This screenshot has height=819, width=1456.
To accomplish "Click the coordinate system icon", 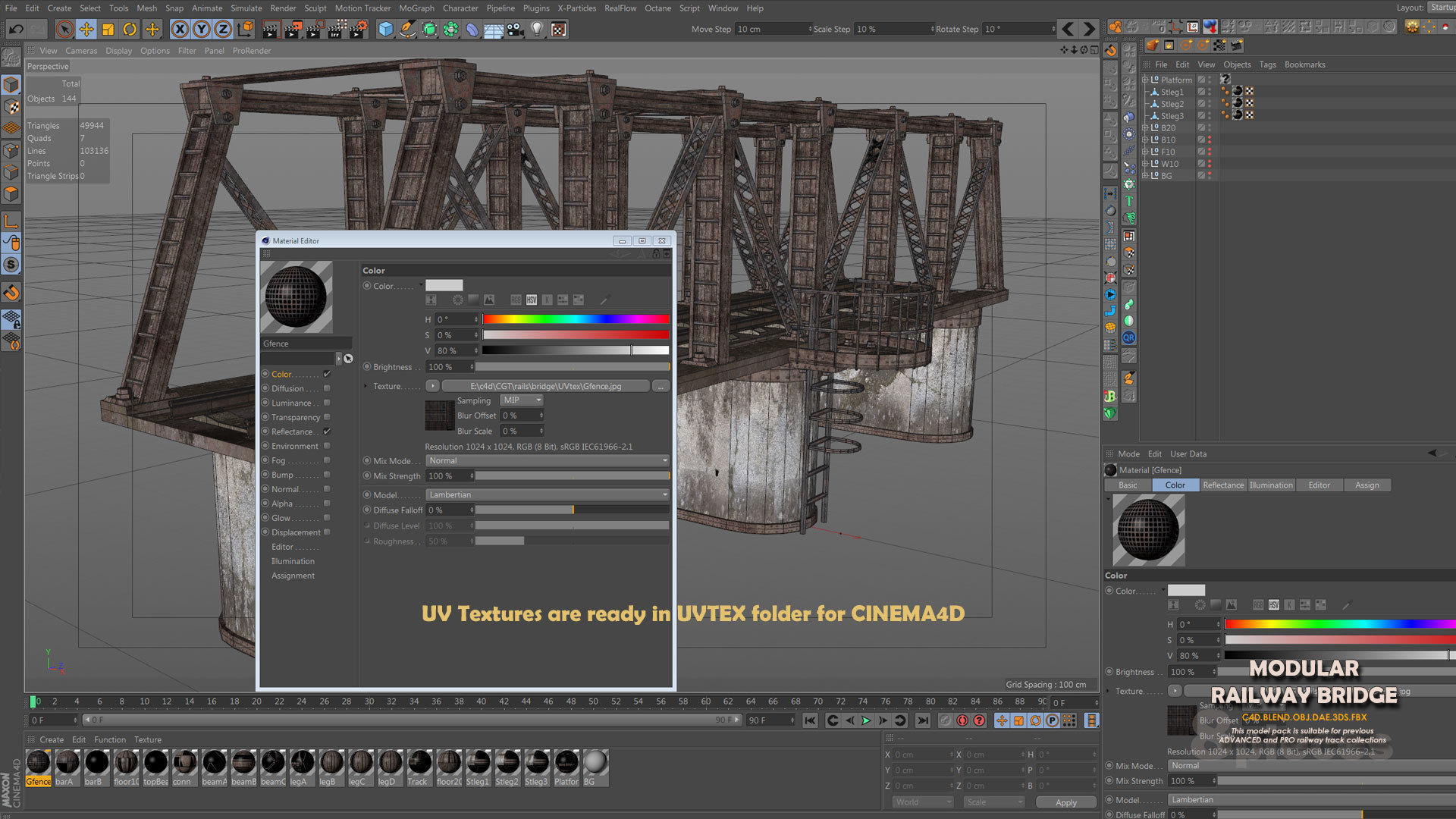I will click(245, 29).
